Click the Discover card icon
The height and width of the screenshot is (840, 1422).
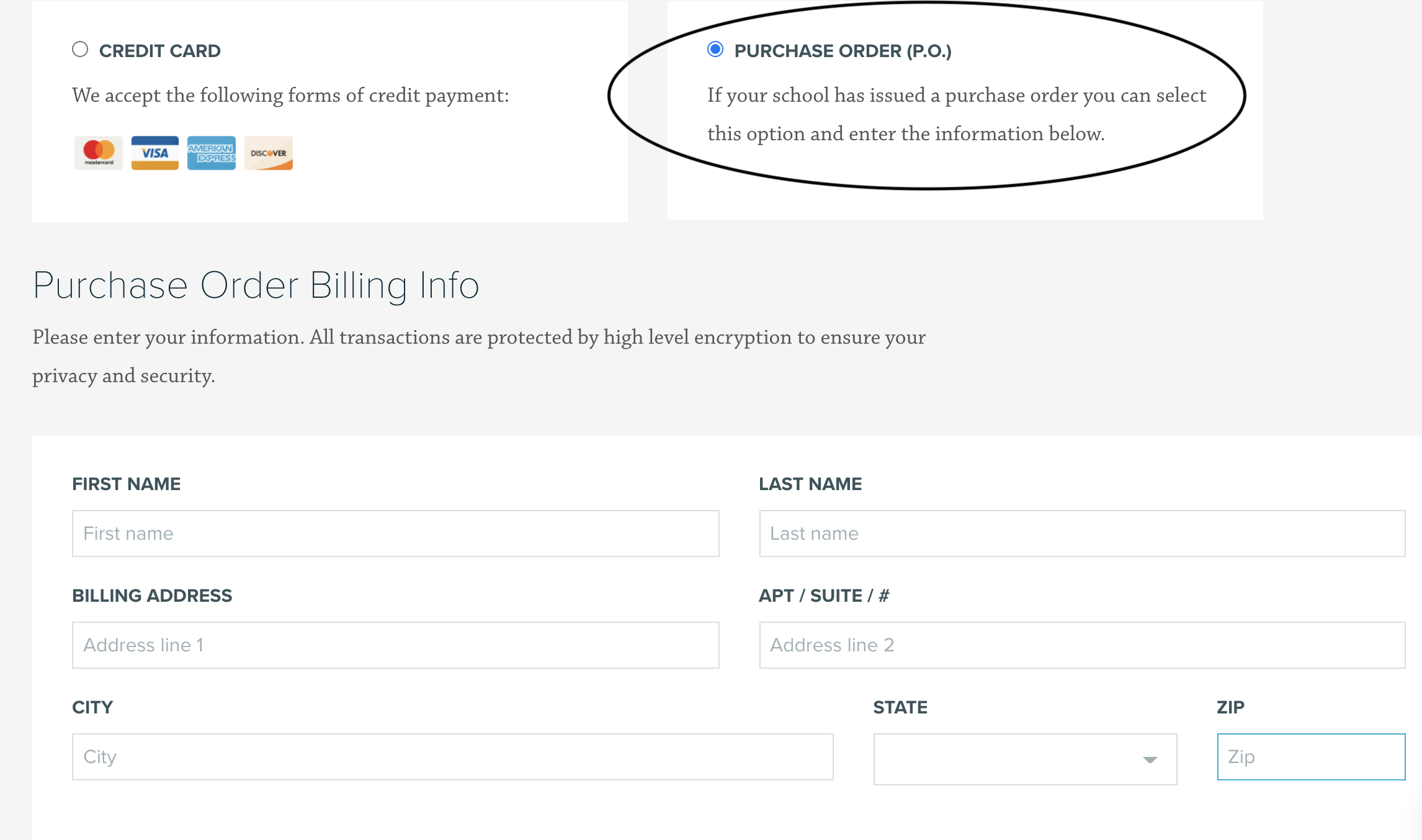click(x=269, y=153)
